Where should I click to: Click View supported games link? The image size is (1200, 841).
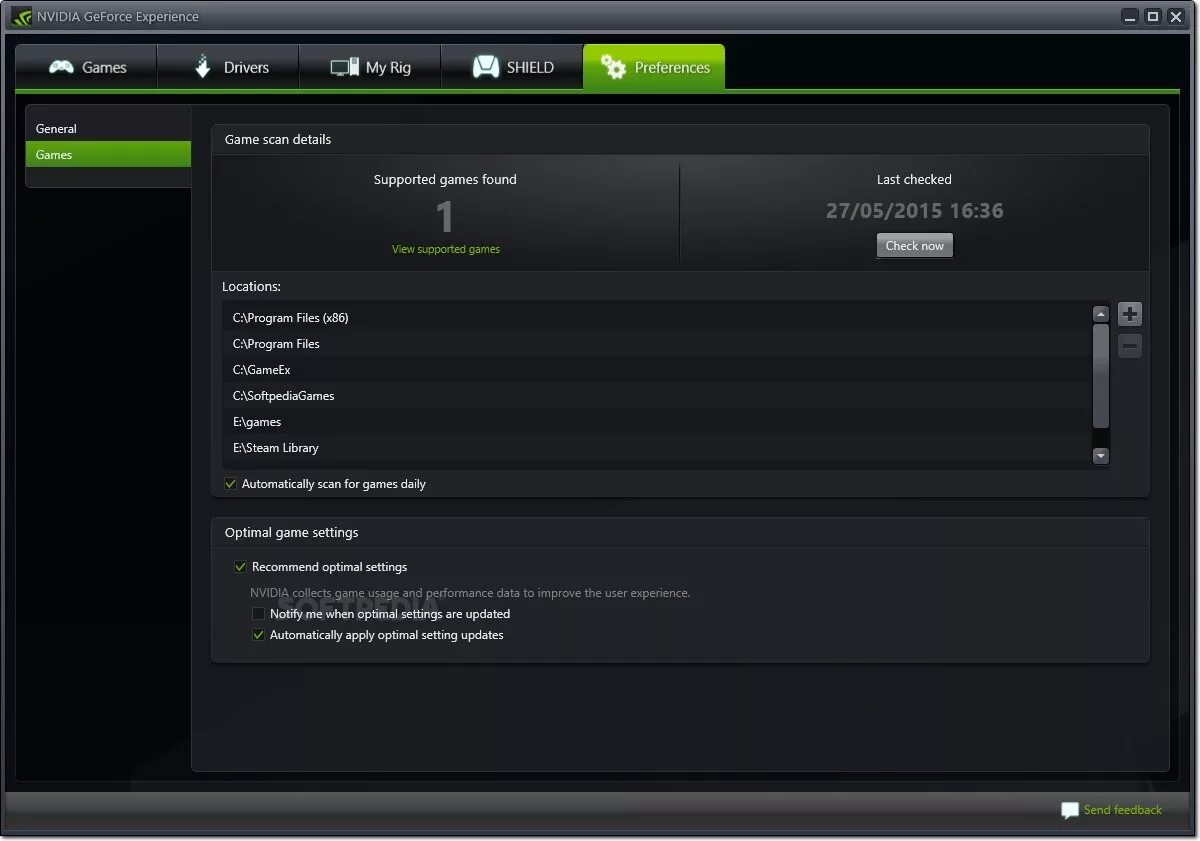[x=446, y=249]
